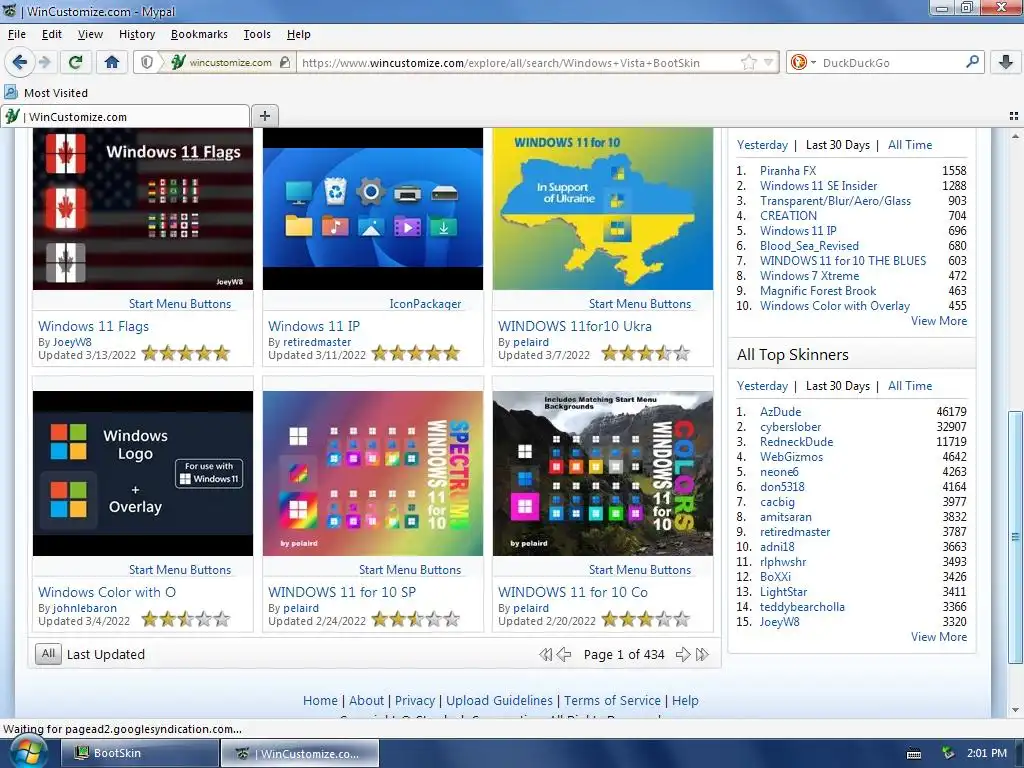Click the IconPackager category link
Screen dimensions: 1024x768
[x=425, y=304]
